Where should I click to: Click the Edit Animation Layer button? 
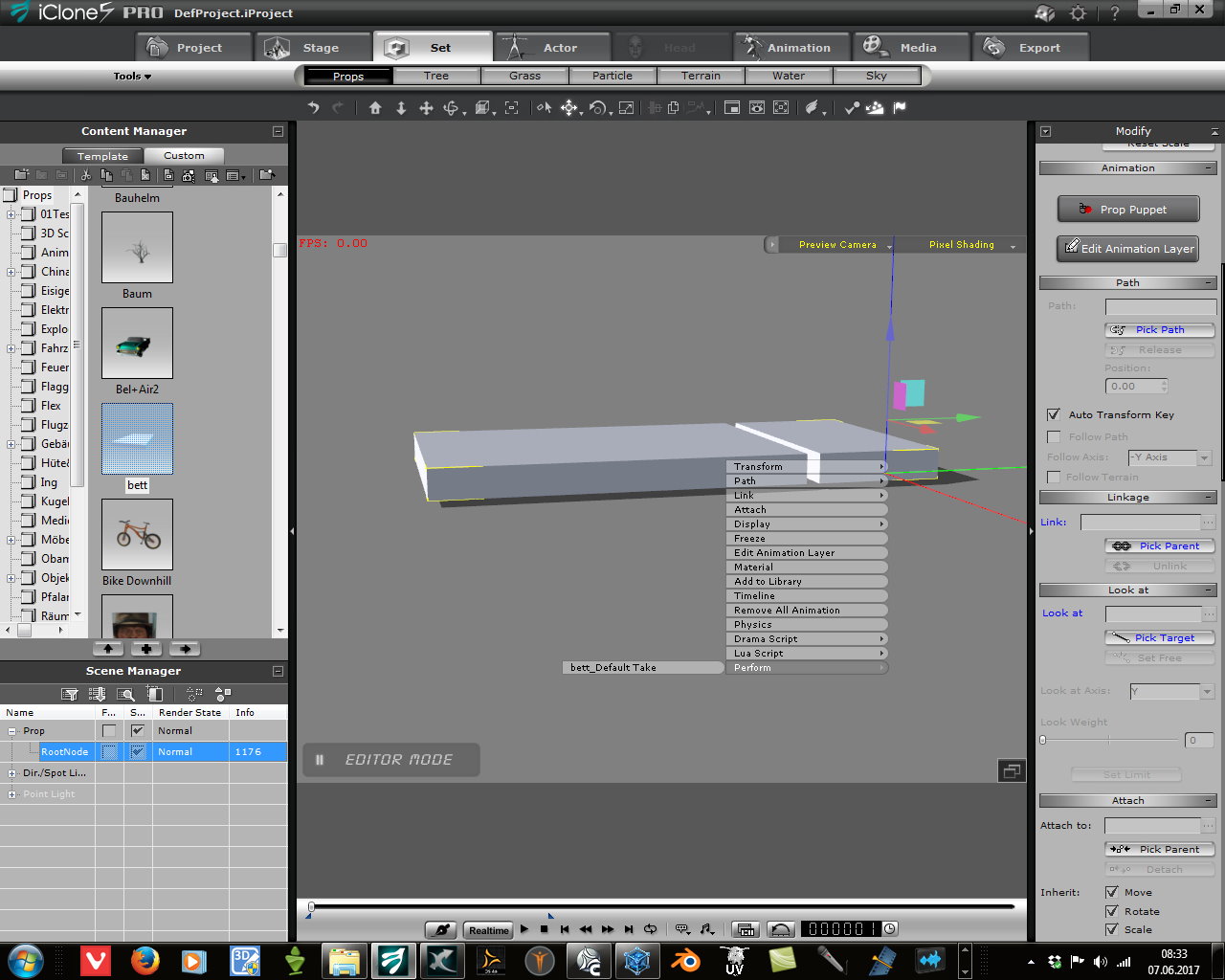click(1127, 249)
